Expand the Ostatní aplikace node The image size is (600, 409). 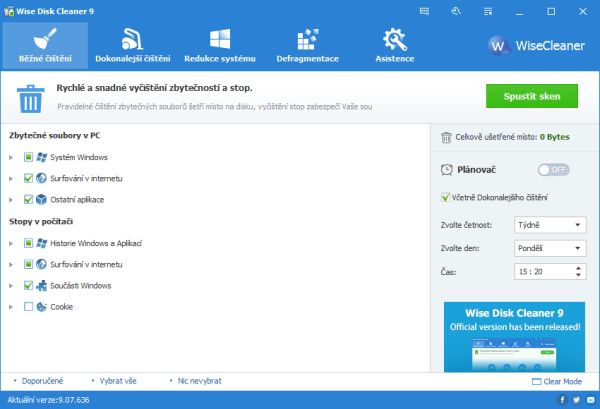point(11,200)
